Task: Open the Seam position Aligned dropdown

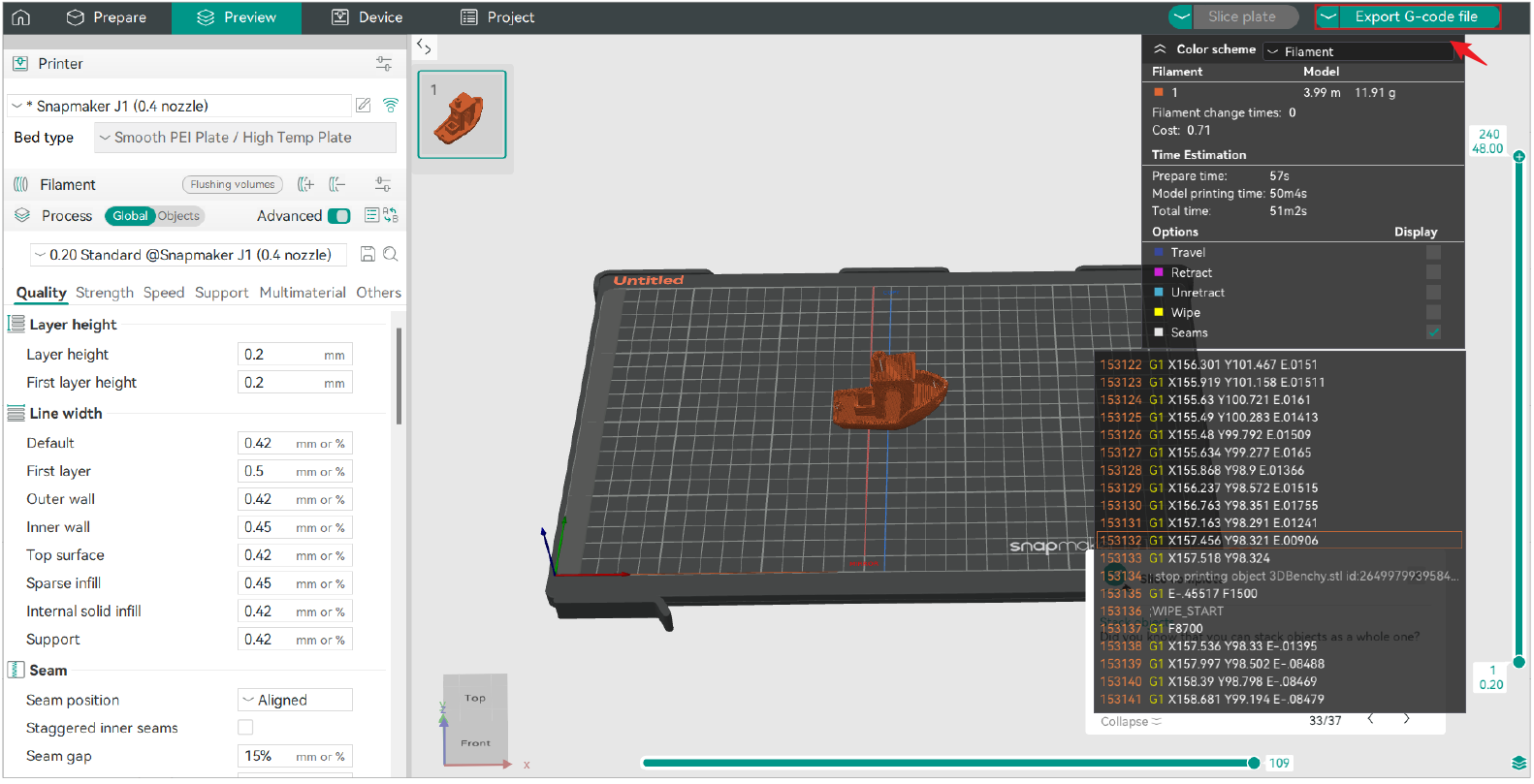Action: tap(295, 700)
